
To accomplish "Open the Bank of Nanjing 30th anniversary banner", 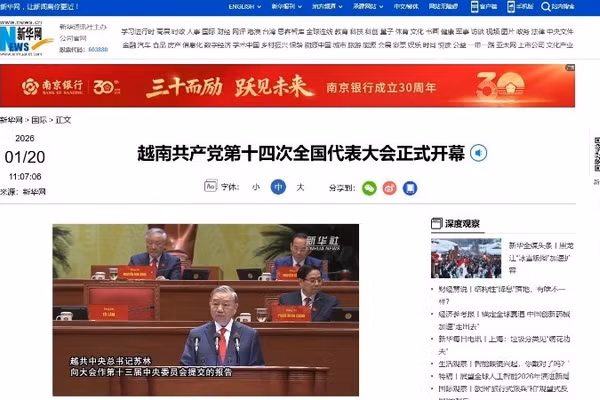I will (298, 87).
